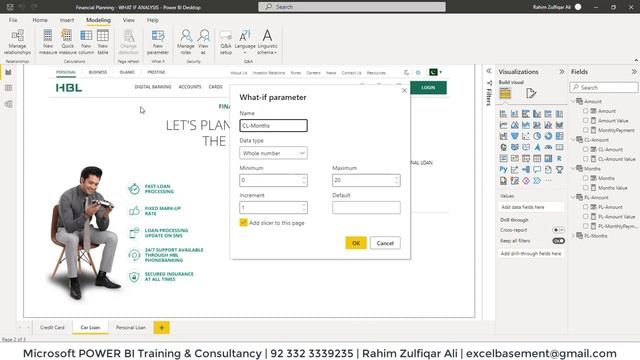The width and height of the screenshot is (640, 360).
Task: Confirm the parameter with OK
Action: coord(356,243)
